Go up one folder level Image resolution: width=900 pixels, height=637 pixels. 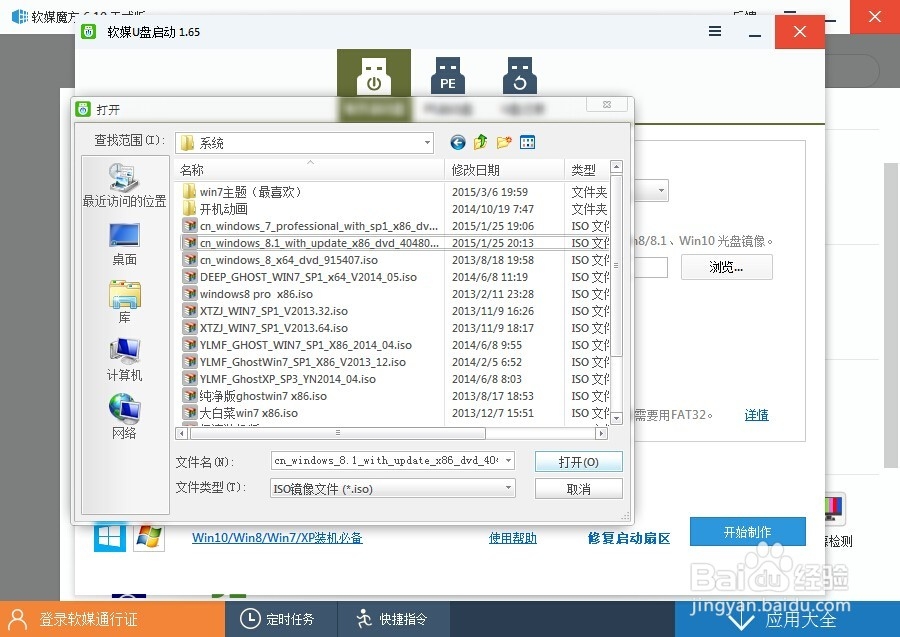(x=480, y=142)
